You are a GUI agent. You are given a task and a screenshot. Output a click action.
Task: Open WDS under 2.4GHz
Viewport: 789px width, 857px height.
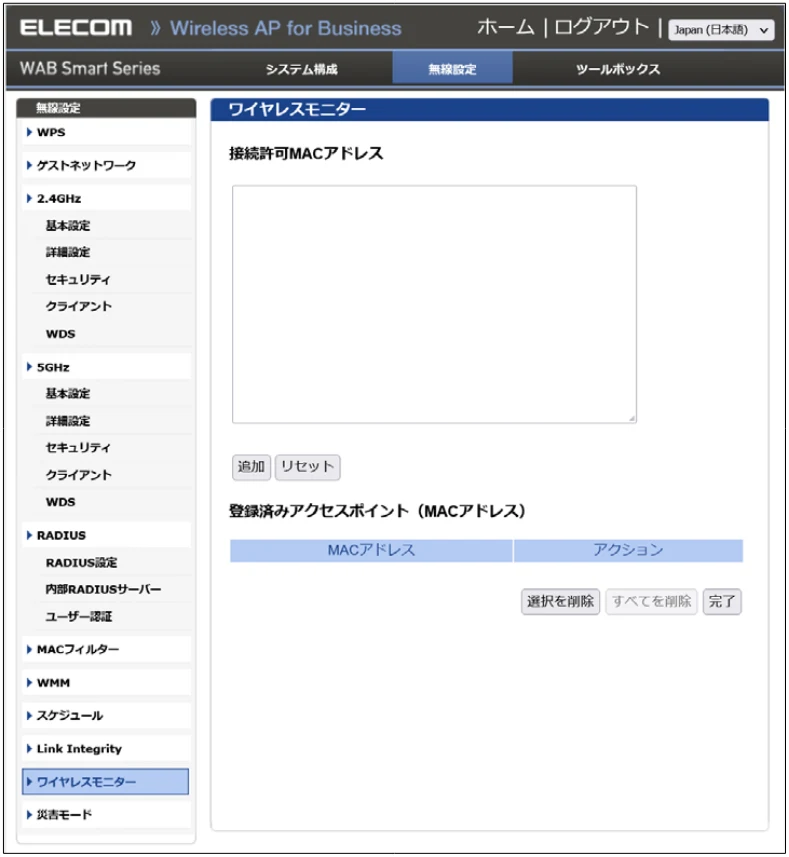click(x=61, y=333)
